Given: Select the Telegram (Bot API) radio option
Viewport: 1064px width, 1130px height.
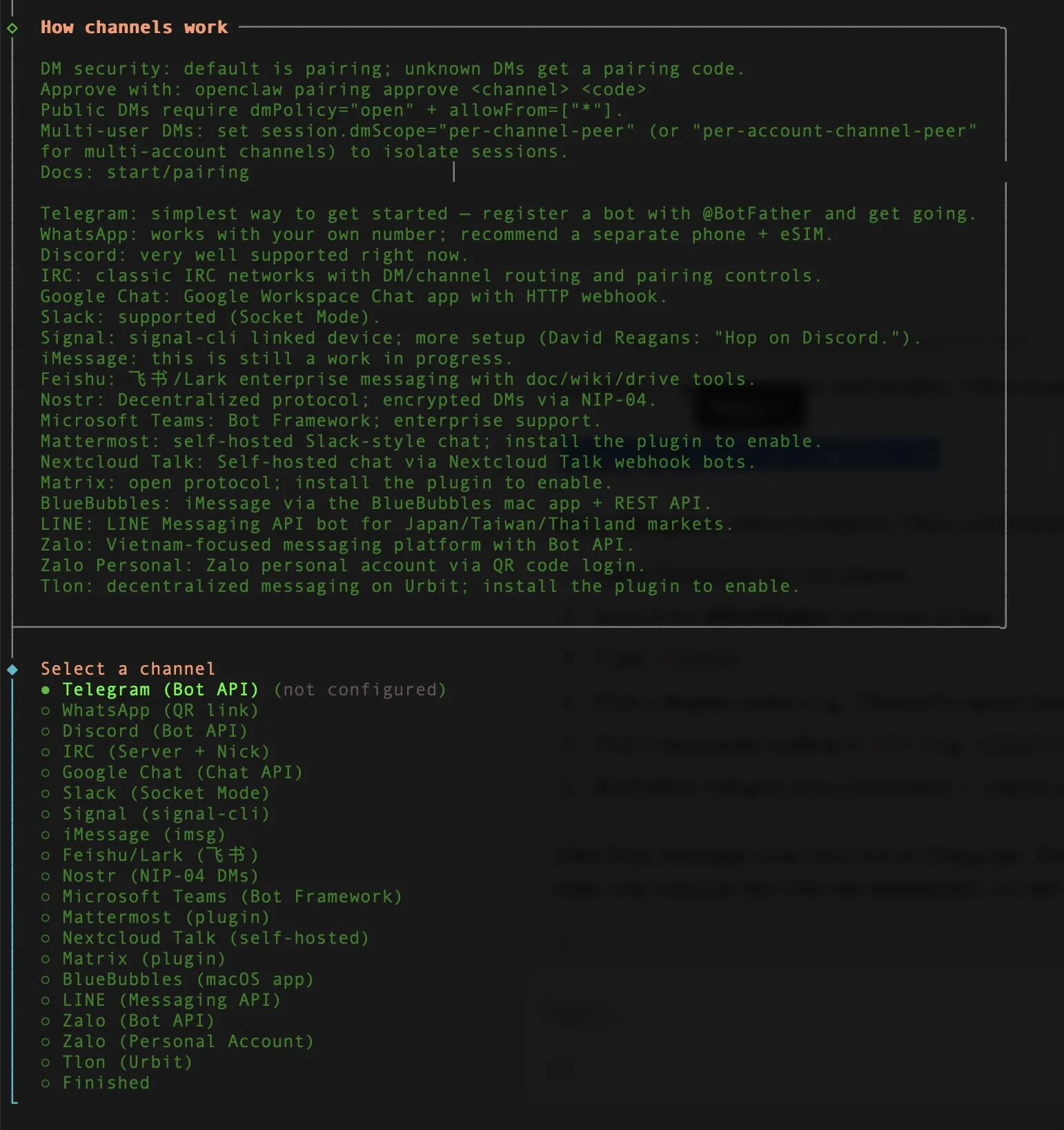Looking at the screenshot, I should pos(160,690).
